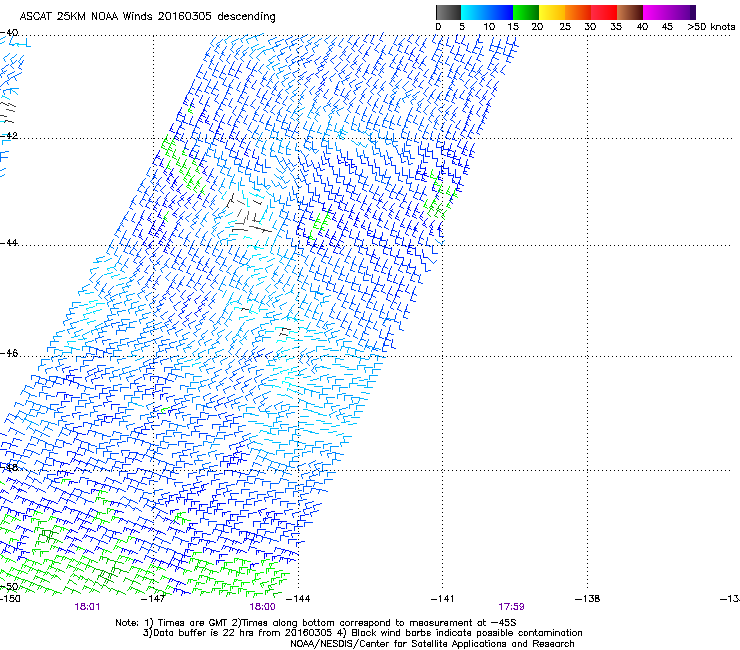Click the 'Data buffer is 22 hrs' note line
The width and height of the screenshot is (740, 650).
(x=362, y=633)
